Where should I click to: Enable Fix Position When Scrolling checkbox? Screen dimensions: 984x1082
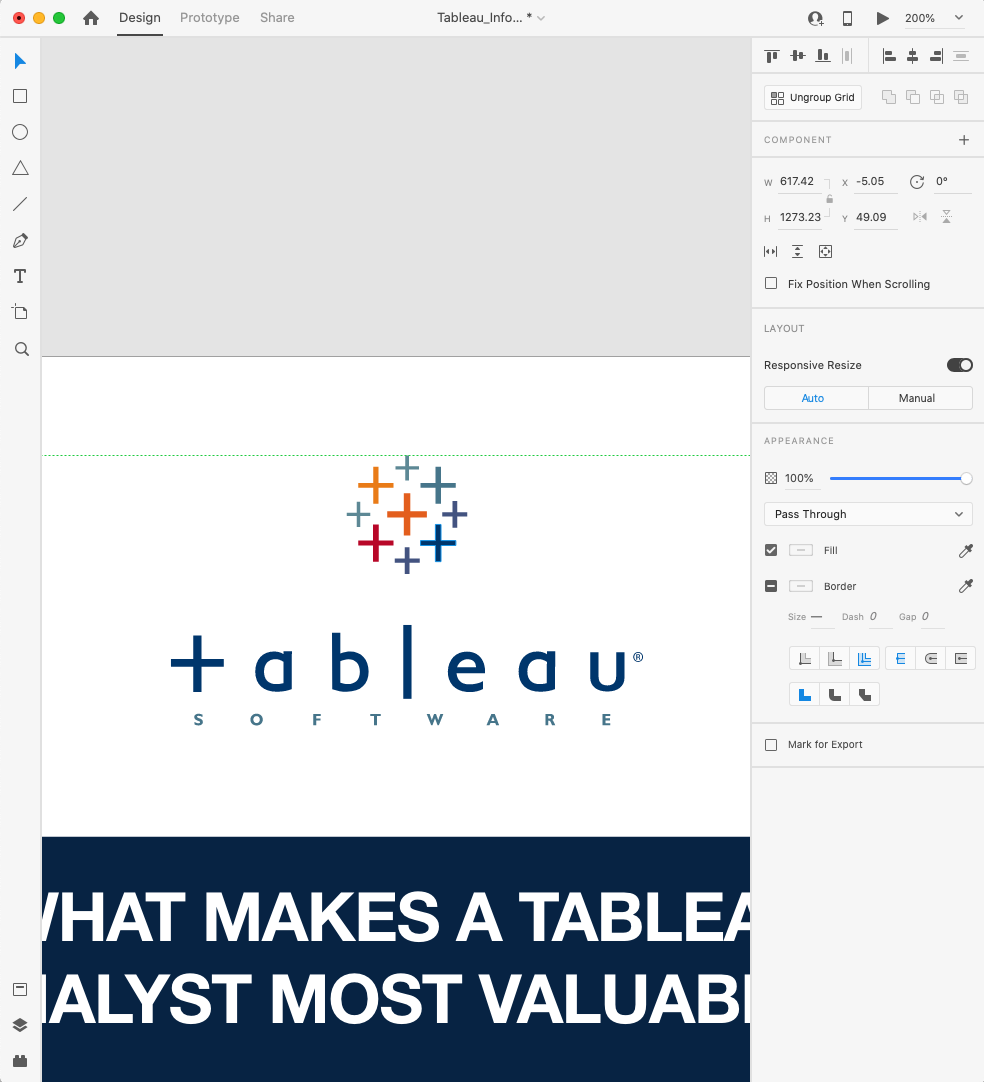771,284
